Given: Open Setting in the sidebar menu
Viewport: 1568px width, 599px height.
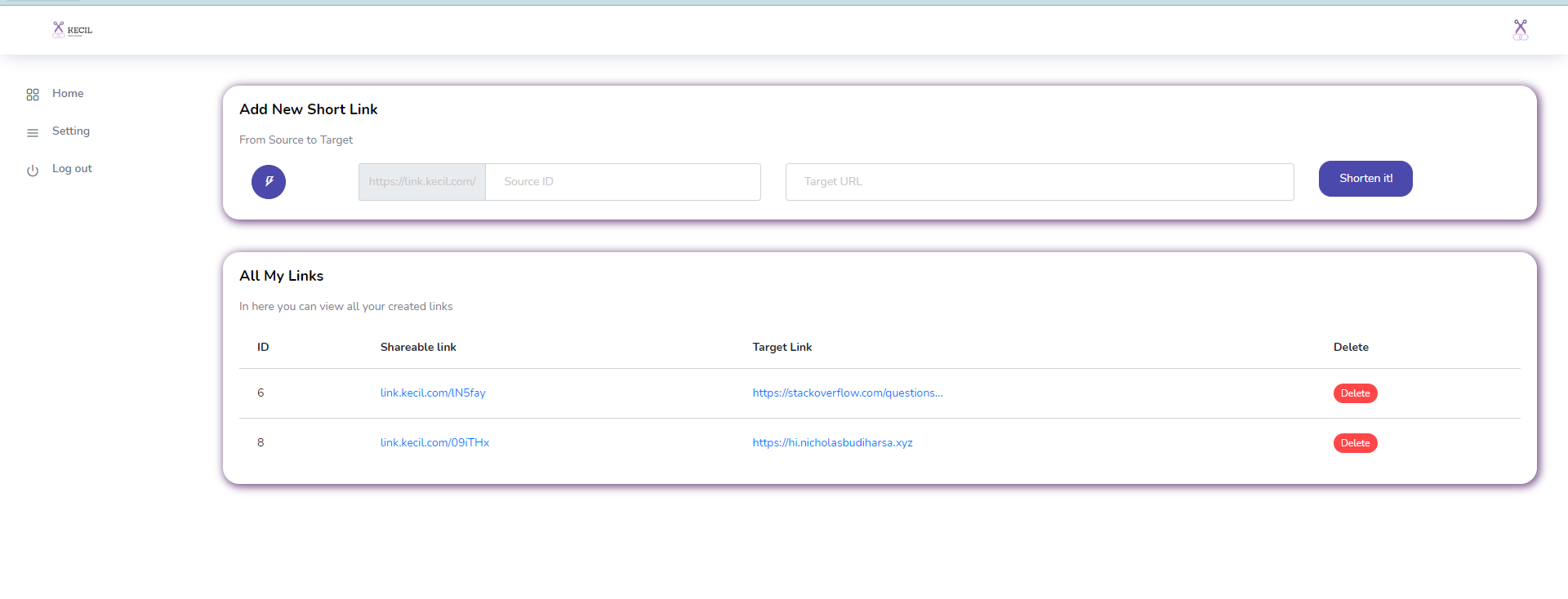Looking at the screenshot, I should (71, 131).
